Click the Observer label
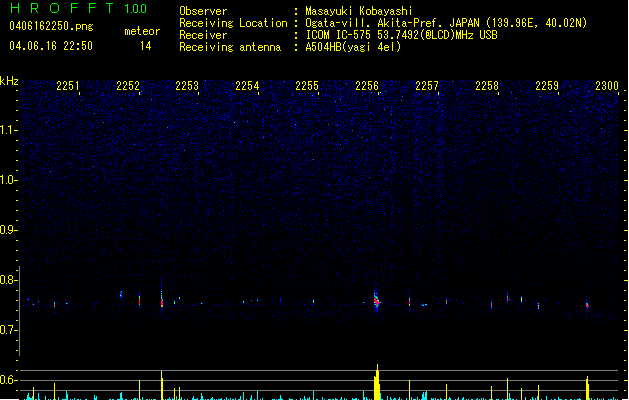 (x=203, y=11)
